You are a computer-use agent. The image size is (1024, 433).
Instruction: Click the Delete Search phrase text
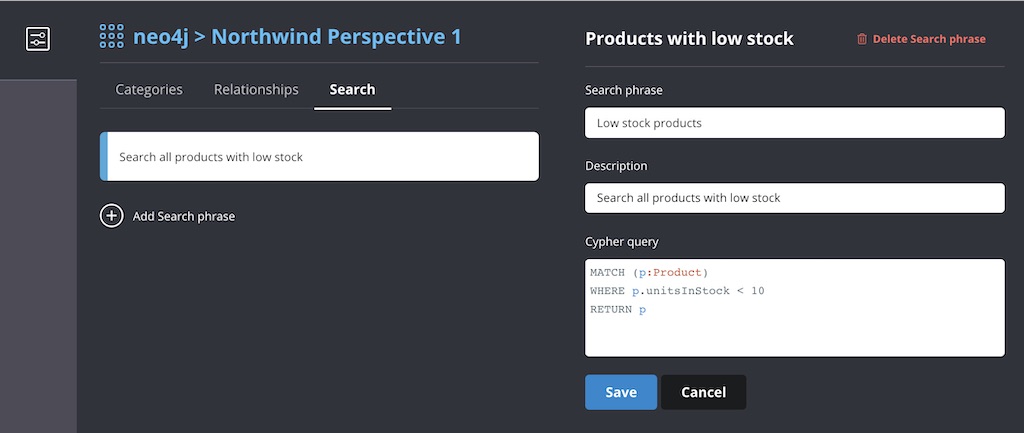pyautogui.click(x=929, y=39)
